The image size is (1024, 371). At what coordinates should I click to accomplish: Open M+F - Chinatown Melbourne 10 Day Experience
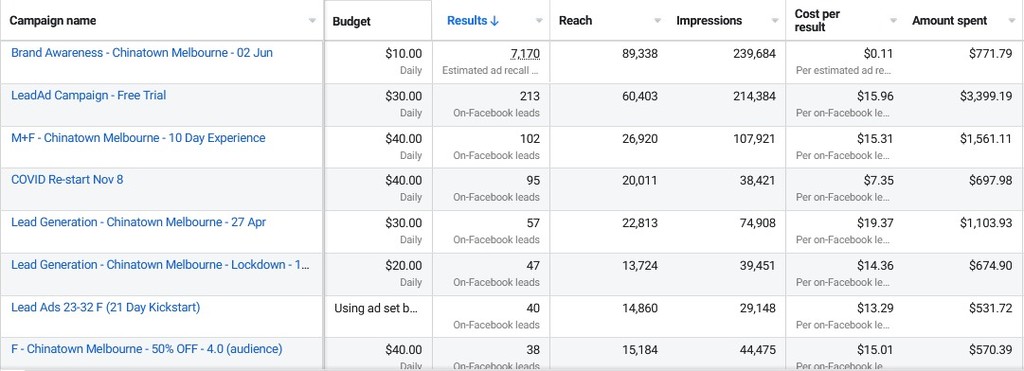[x=138, y=138]
